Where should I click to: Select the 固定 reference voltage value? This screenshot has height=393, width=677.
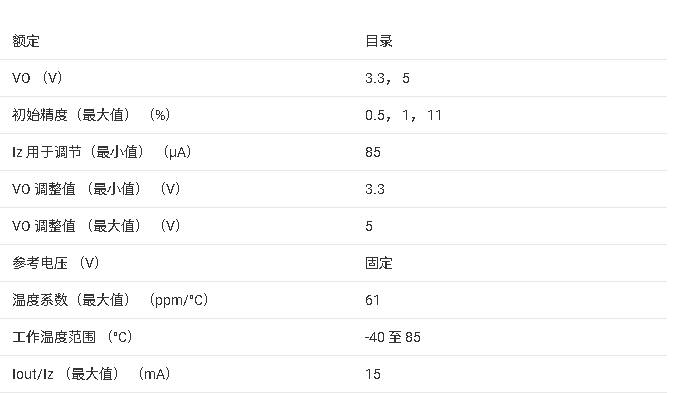click(x=379, y=263)
